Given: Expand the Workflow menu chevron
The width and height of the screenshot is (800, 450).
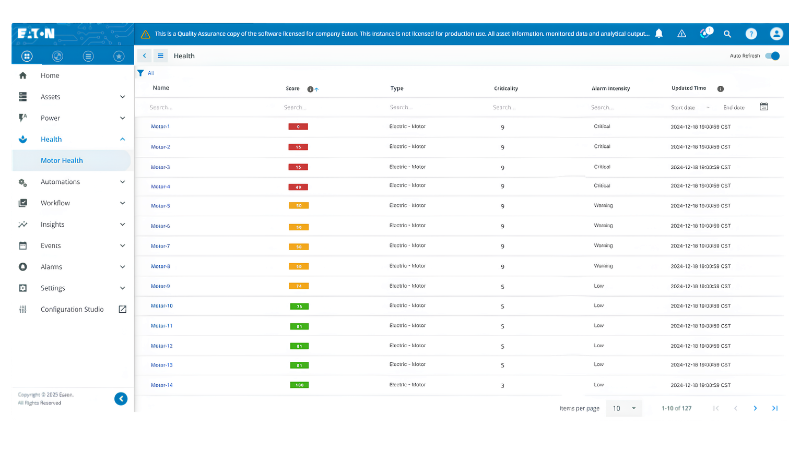Looking at the screenshot, I should (122, 203).
